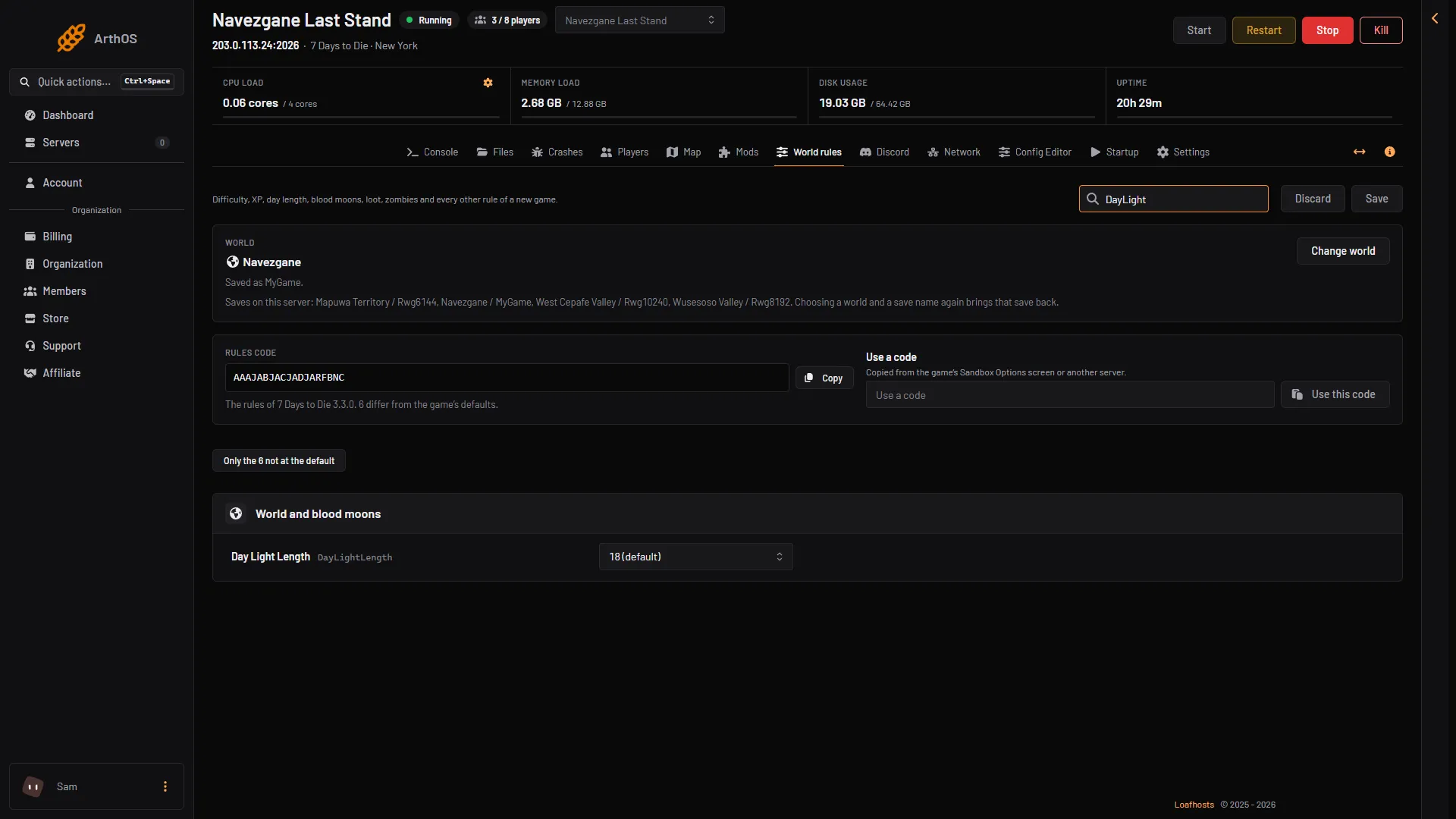Open the Members page
The width and height of the screenshot is (1456, 819).
coord(96,291)
